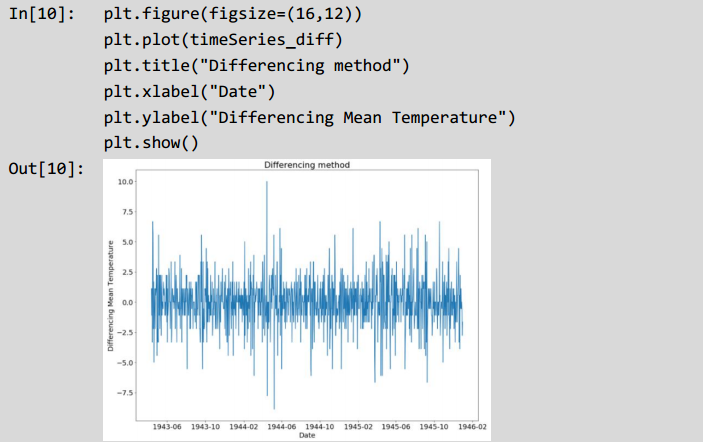The image size is (703, 442).
Task: Click y-axis tick label −7.5
Action: click(125, 393)
